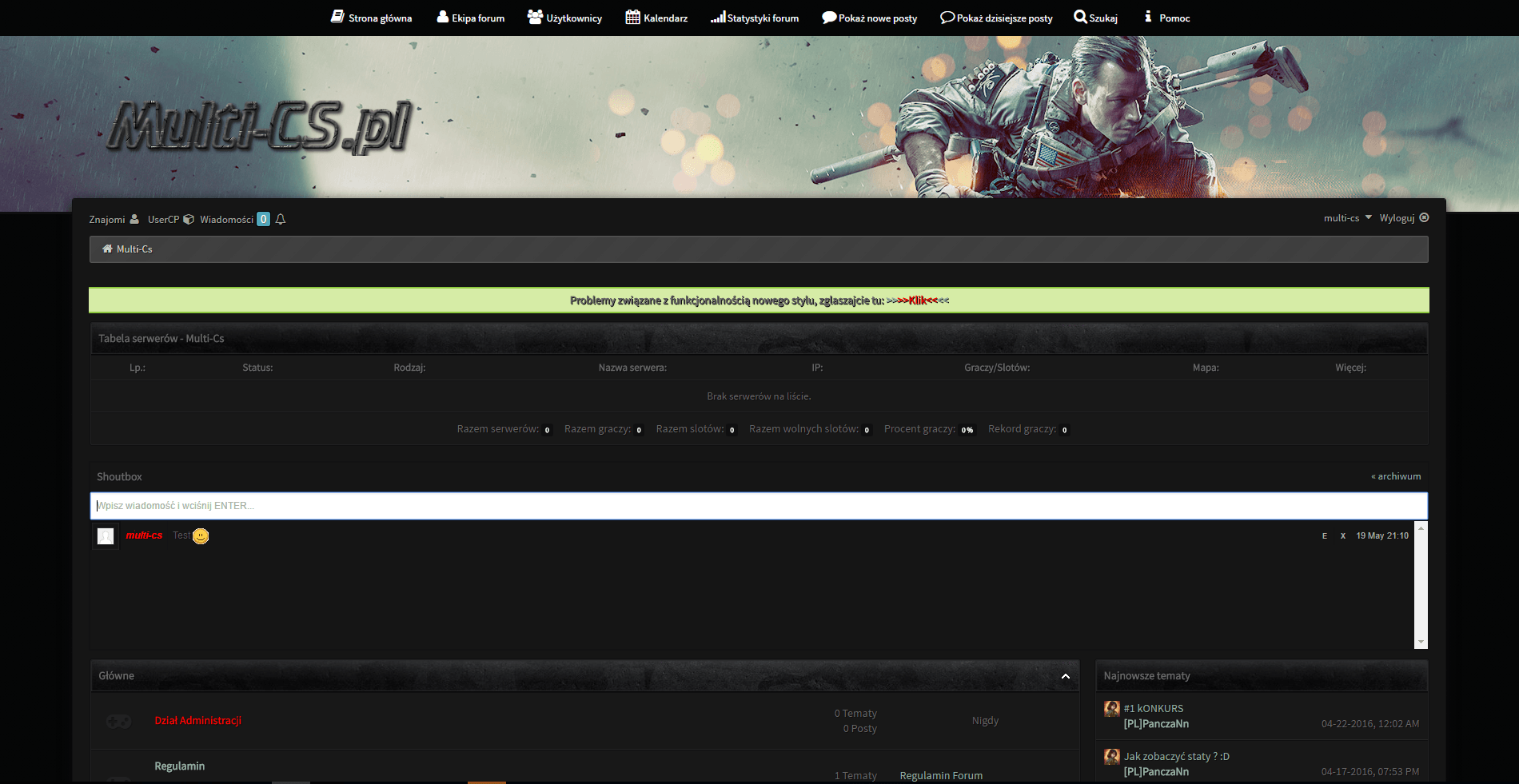
Task: Click the Pokaż nowe posty speech bubble icon
Action: pos(829,17)
